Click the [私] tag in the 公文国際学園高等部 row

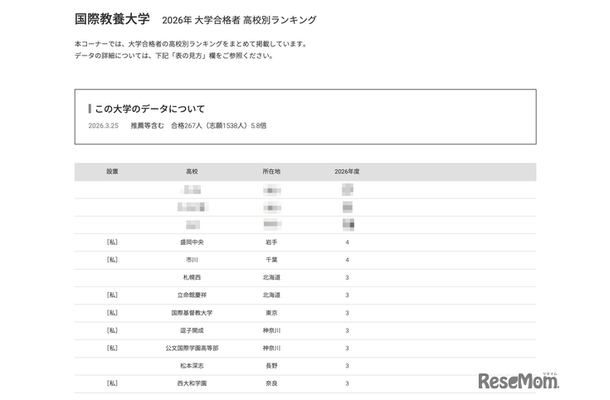coord(112,348)
